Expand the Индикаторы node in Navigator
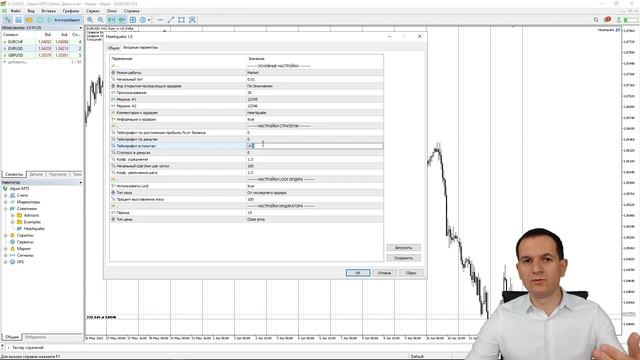This screenshot has height=360, width=640. click(6, 202)
